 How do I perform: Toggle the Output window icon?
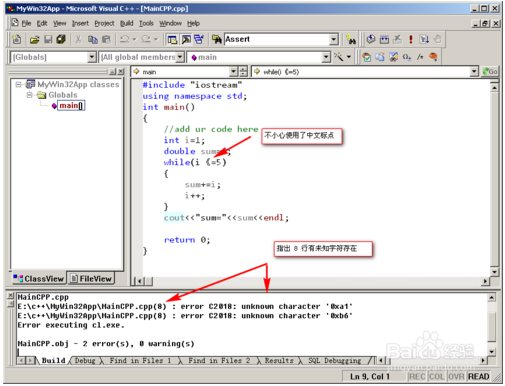click(x=186, y=40)
